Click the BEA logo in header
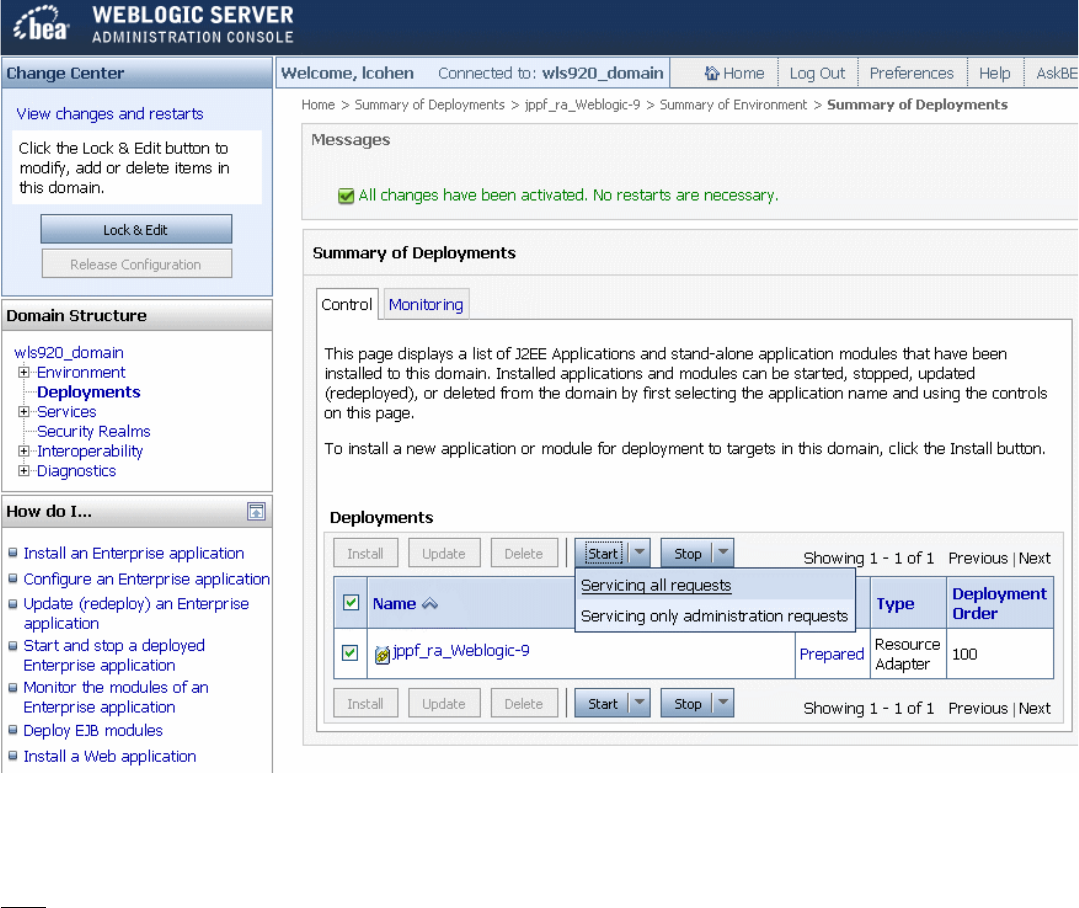 41,23
